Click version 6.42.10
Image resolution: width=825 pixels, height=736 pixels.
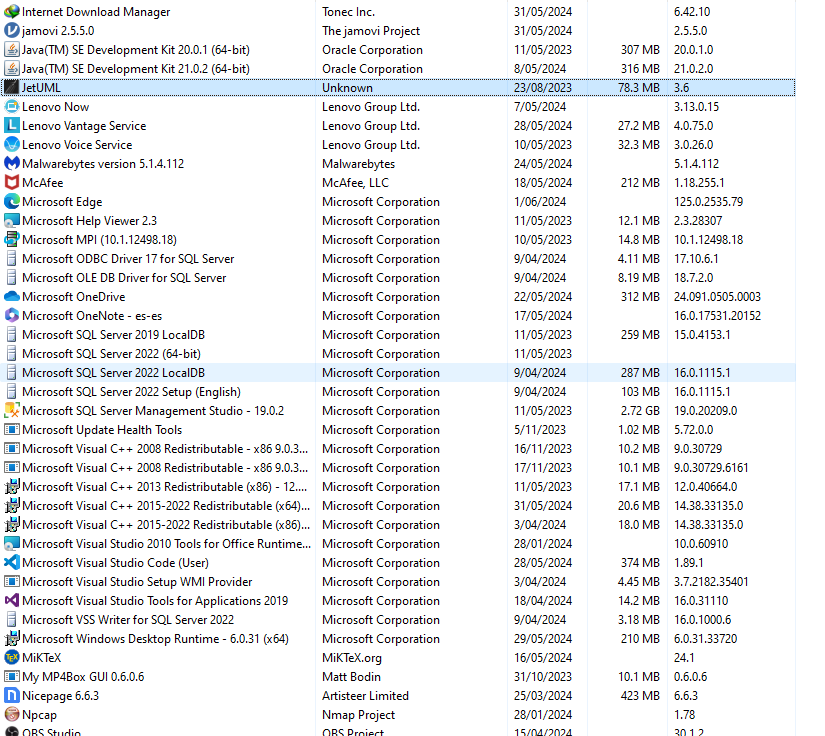coord(692,12)
